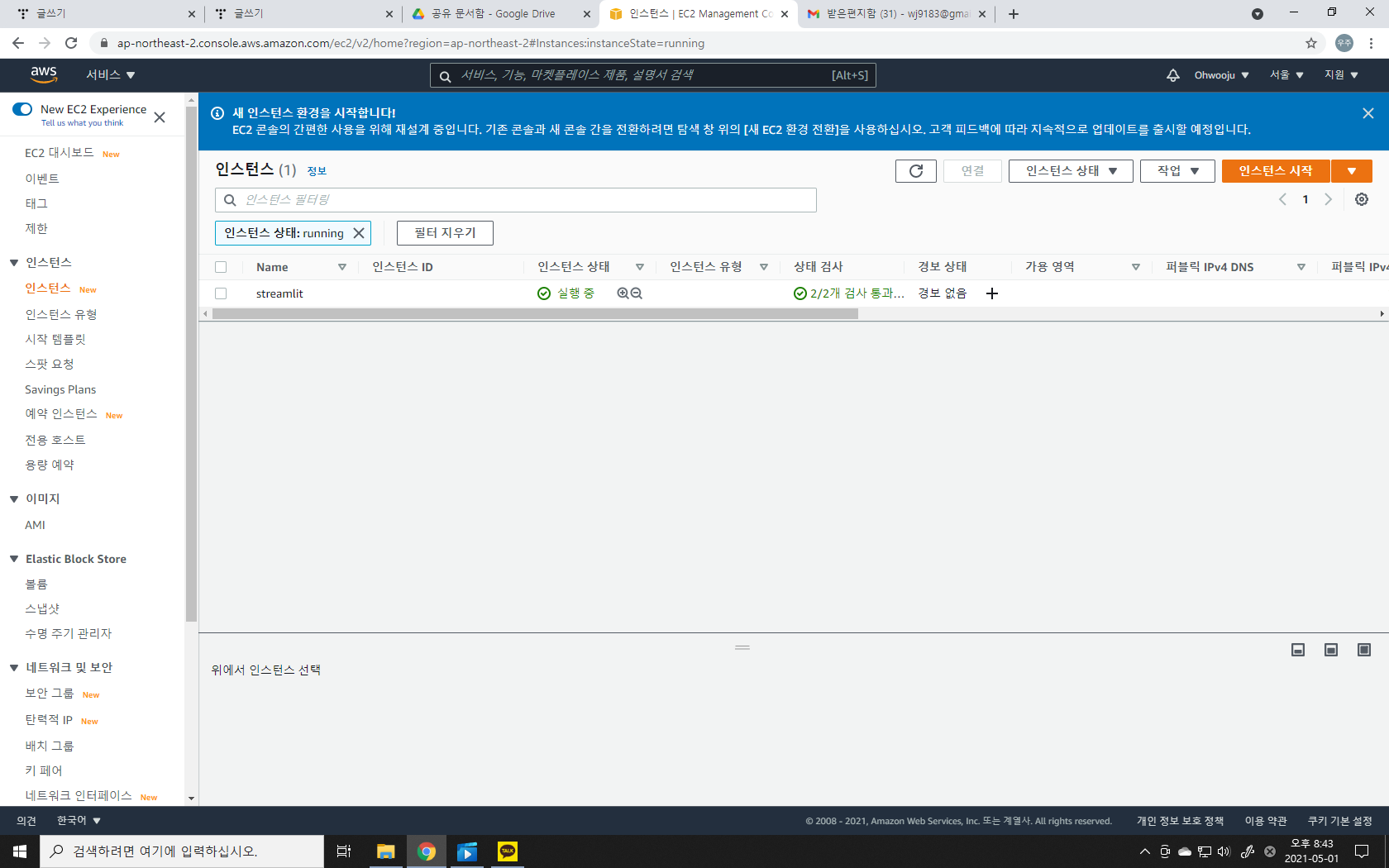Open table preferences gear icon
This screenshot has width=1389, height=868.
(1362, 199)
